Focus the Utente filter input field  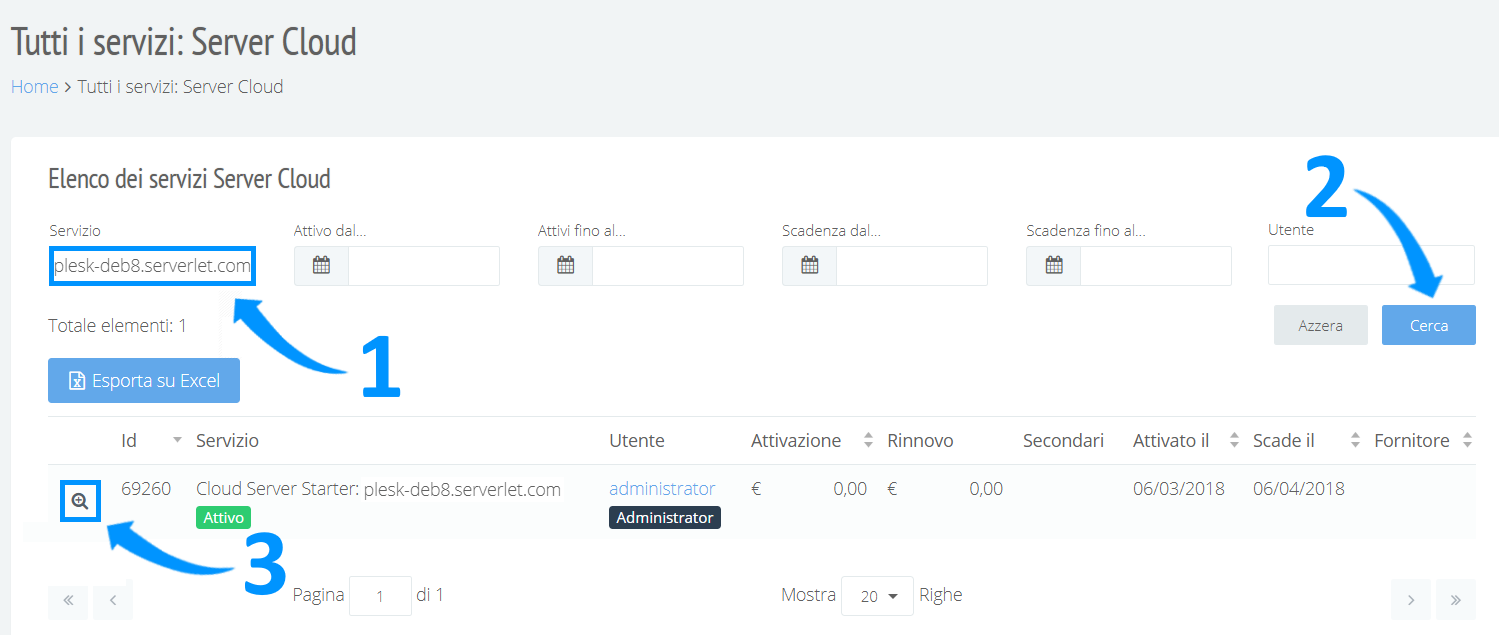(1371, 265)
